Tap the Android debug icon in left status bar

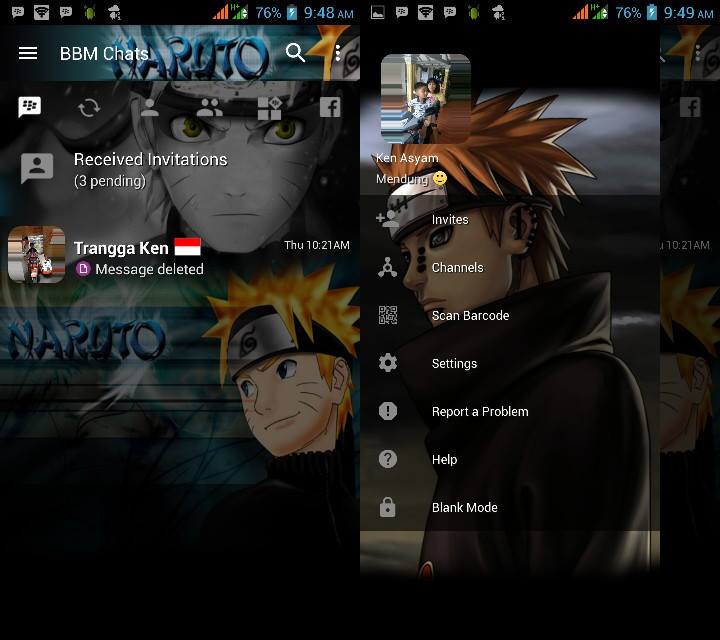coord(90,12)
